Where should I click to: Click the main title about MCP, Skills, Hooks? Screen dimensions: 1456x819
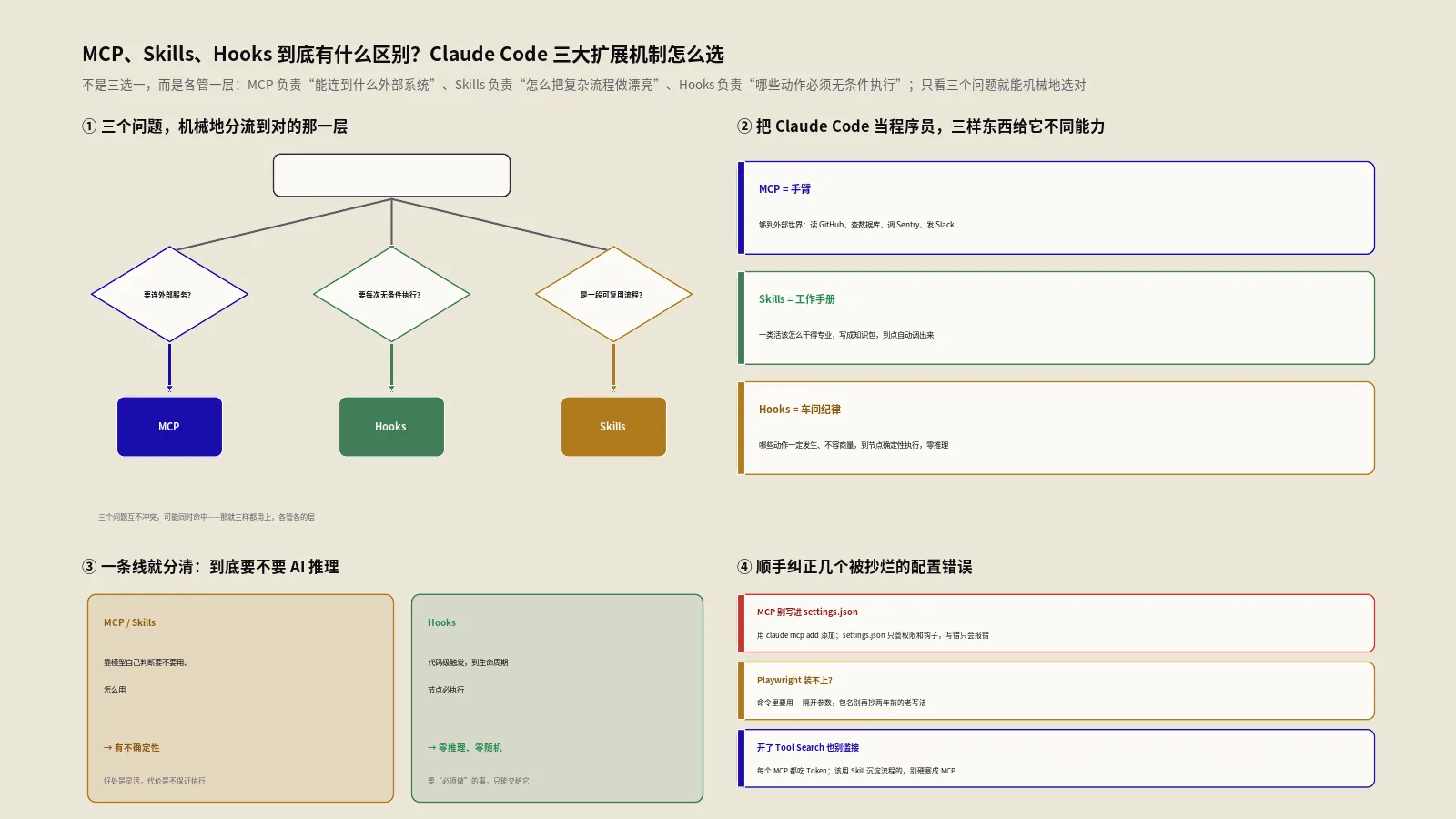pos(403,55)
